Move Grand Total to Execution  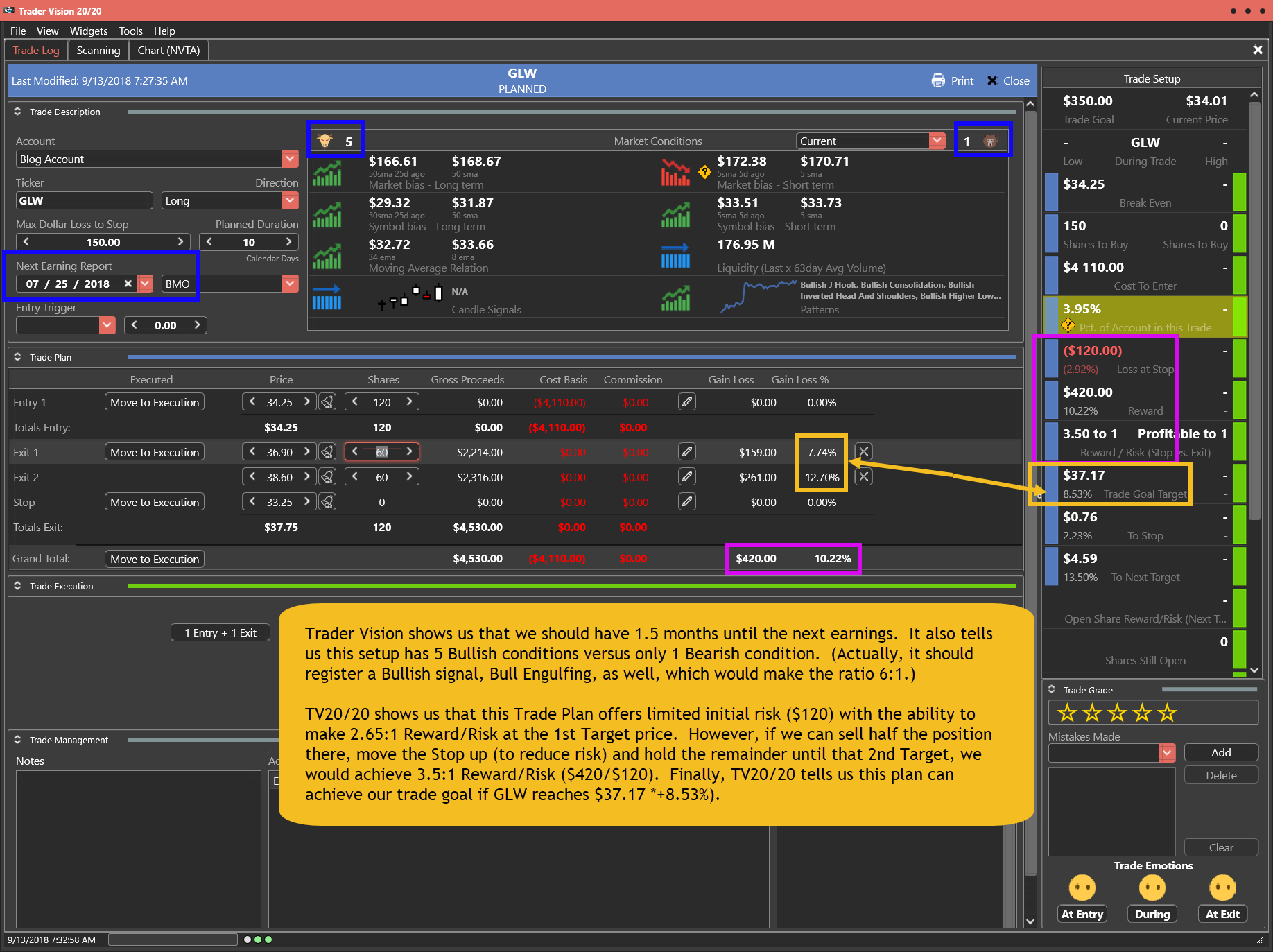click(x=155, y=559)
